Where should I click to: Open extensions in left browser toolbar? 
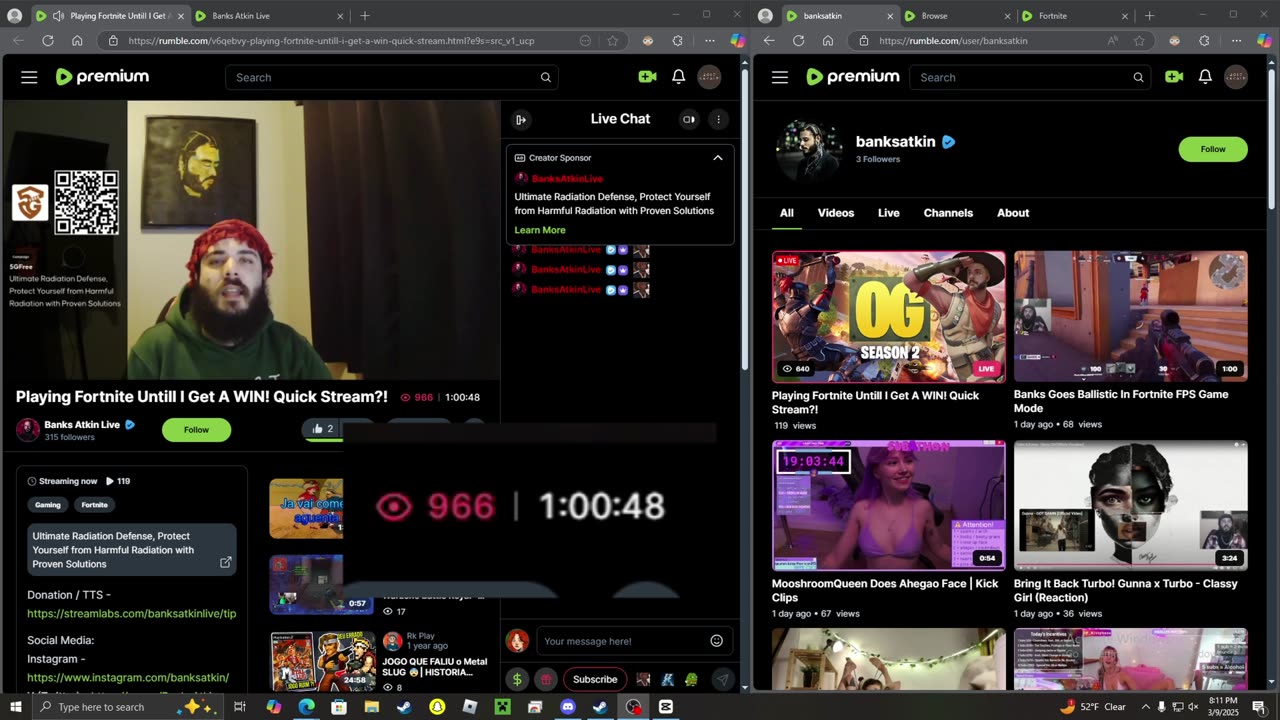[677, 41]
